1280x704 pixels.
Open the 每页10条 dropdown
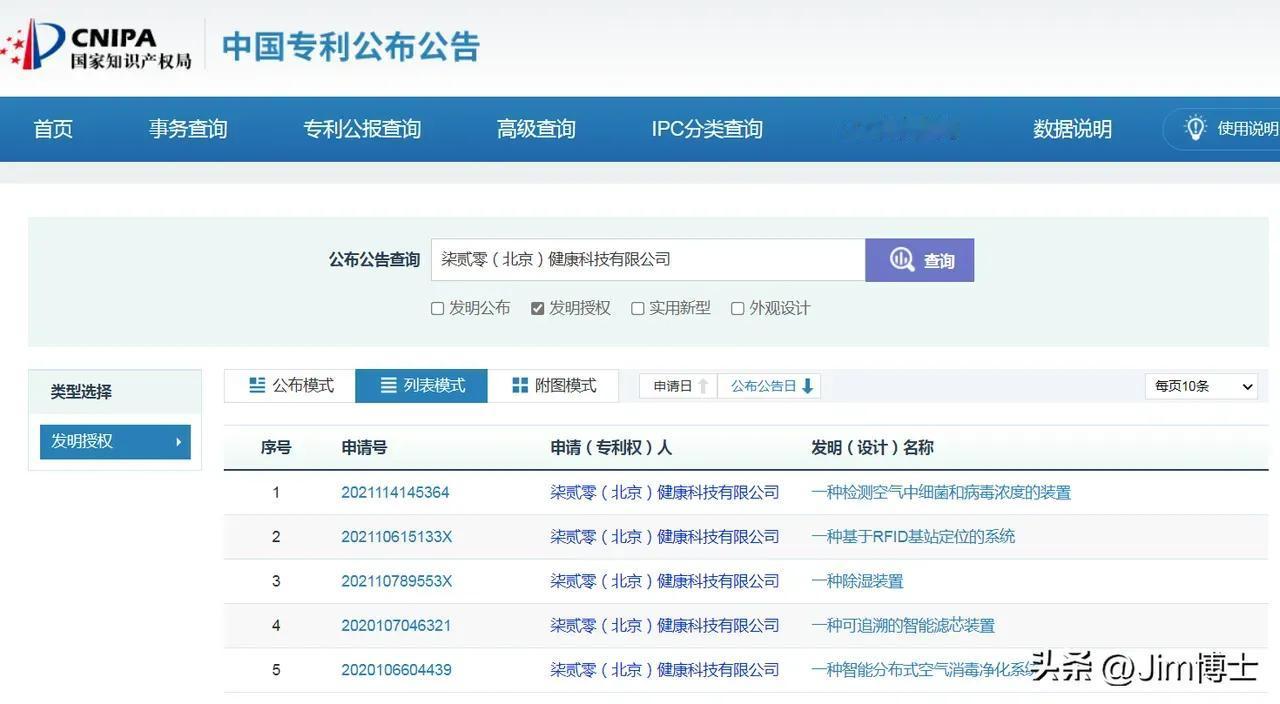(x=1201, y=386)
